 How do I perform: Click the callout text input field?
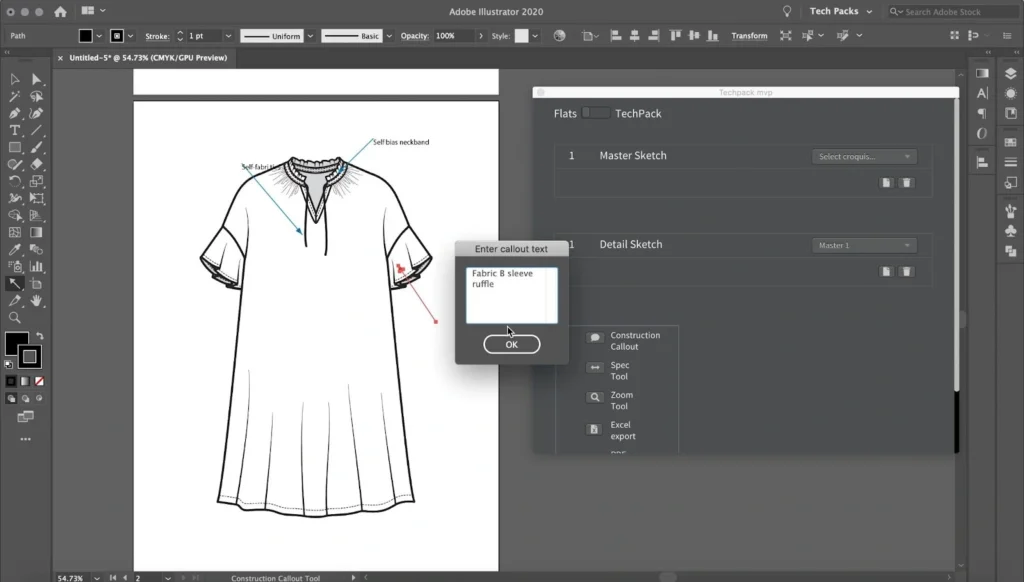511,295
